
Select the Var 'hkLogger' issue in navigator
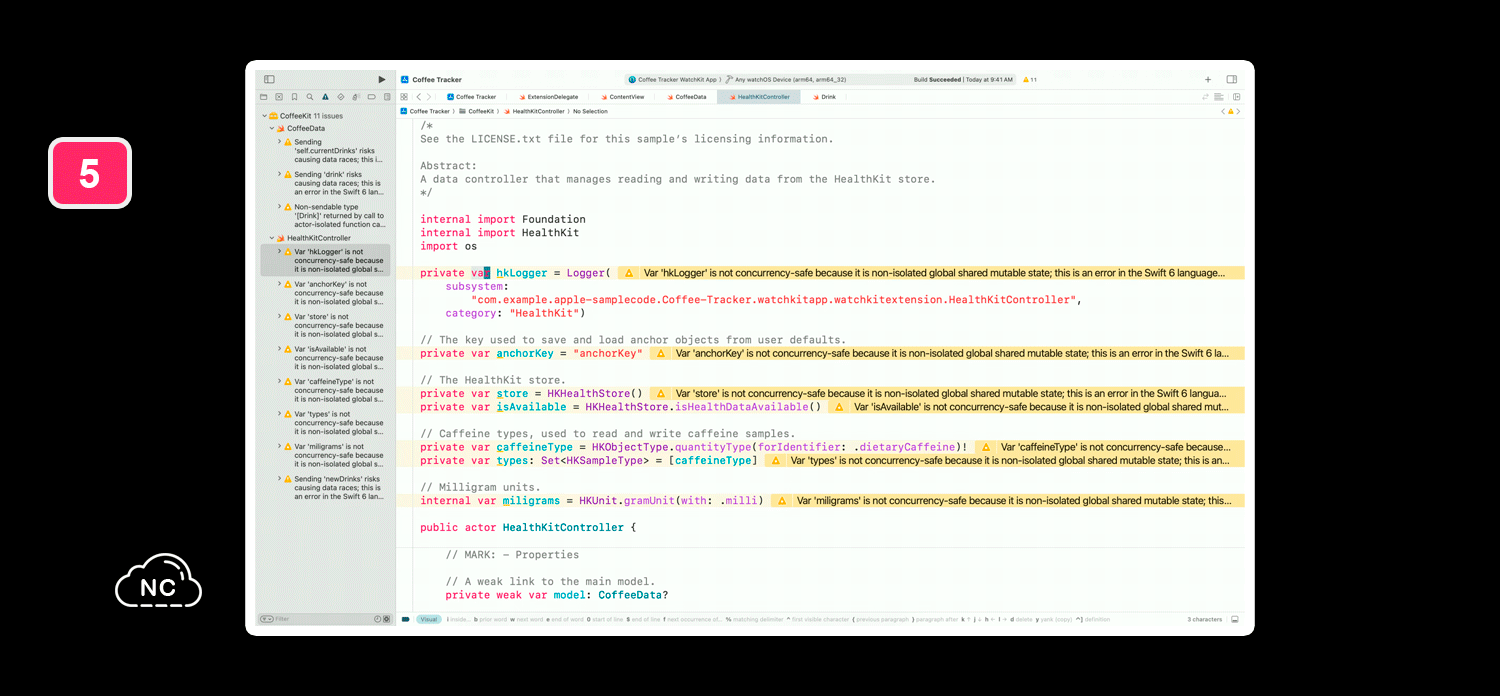(x=326, y=260)
